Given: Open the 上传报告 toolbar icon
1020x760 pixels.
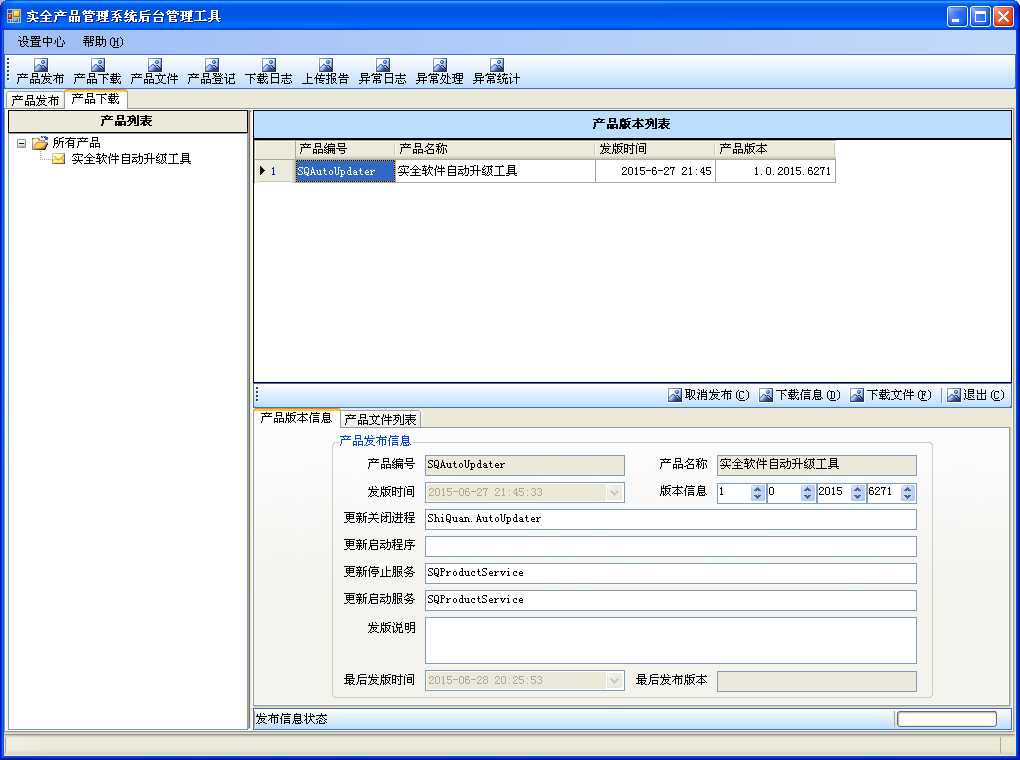Looking at the screenshot, I should (326, 72).
